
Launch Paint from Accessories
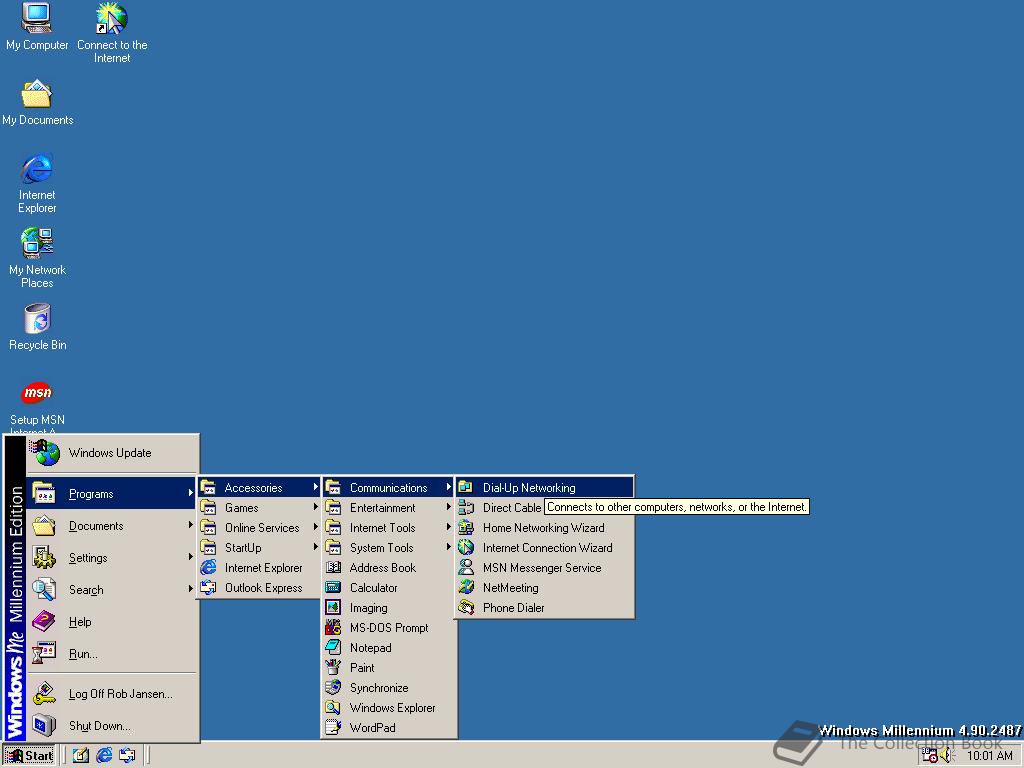(389, 667)
